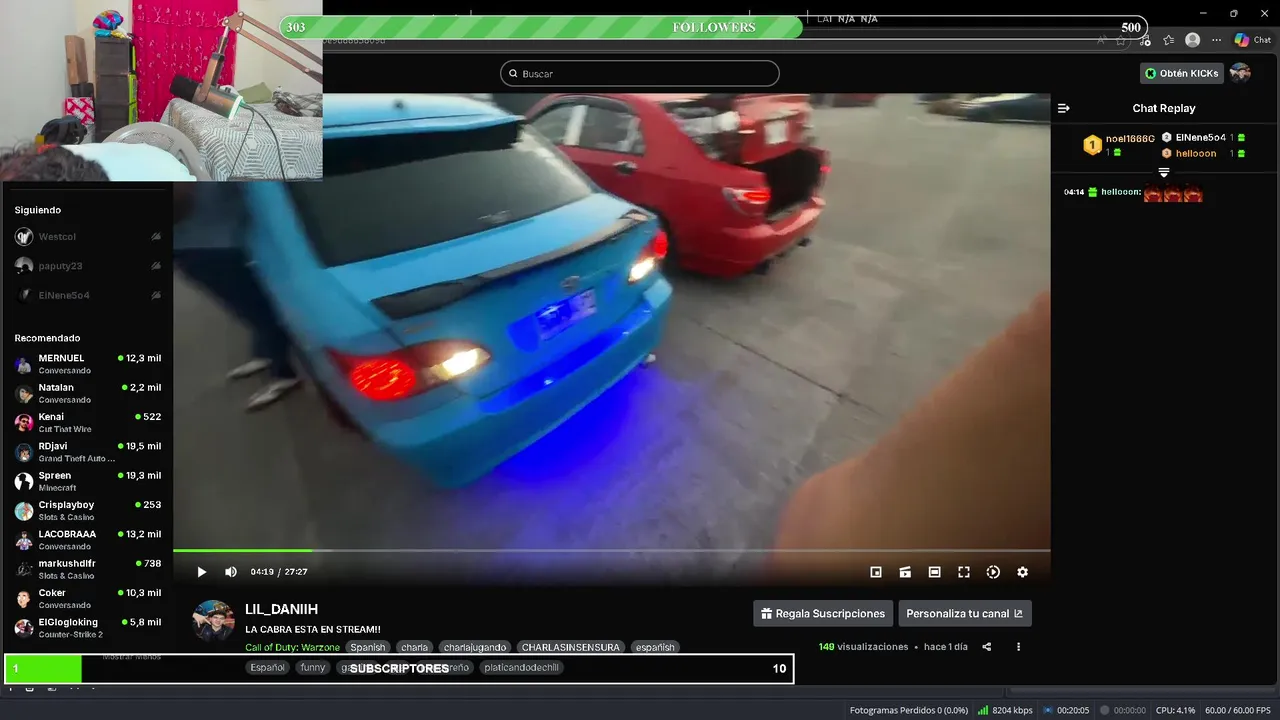Expand the gift leaderboard chevron in chat

point(1164,172)
